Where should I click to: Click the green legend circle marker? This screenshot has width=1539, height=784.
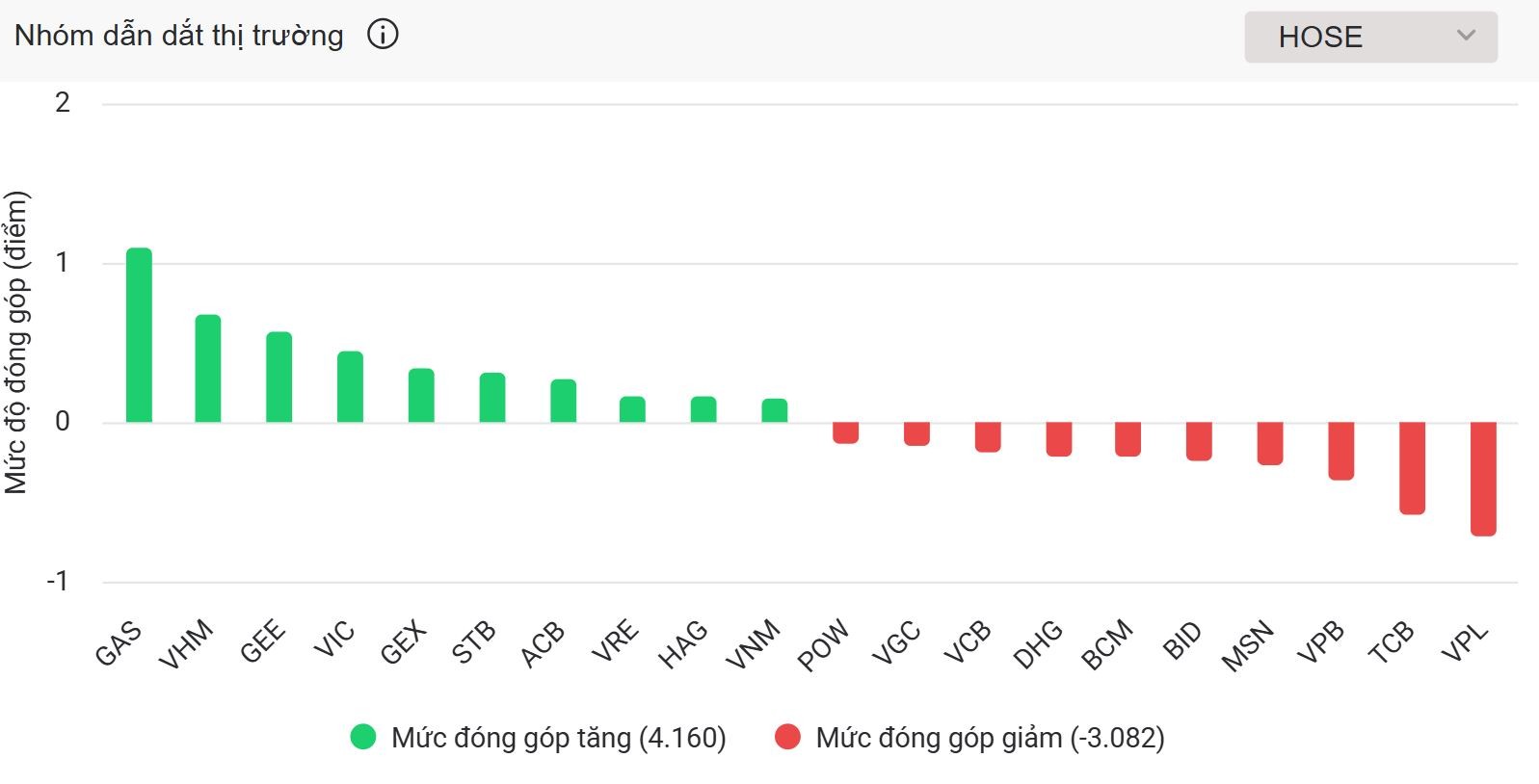[363, 738]
